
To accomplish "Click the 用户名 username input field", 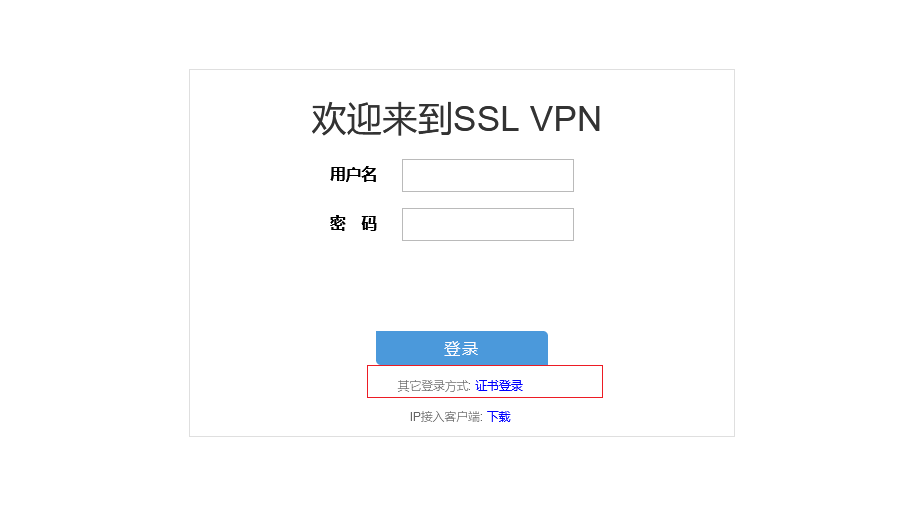I will [x=488, y=175].
